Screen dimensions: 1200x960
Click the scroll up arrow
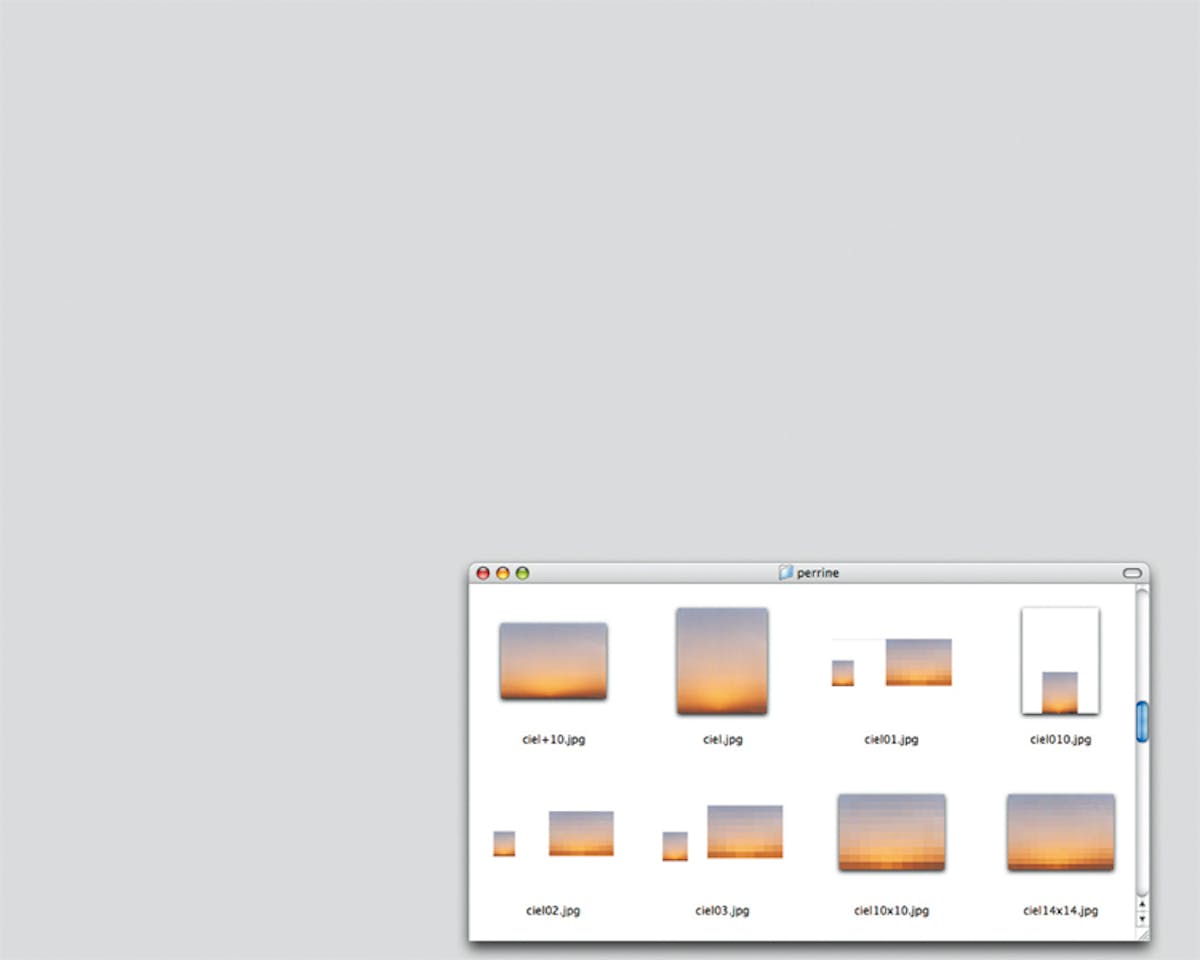tap(1142, 905)
